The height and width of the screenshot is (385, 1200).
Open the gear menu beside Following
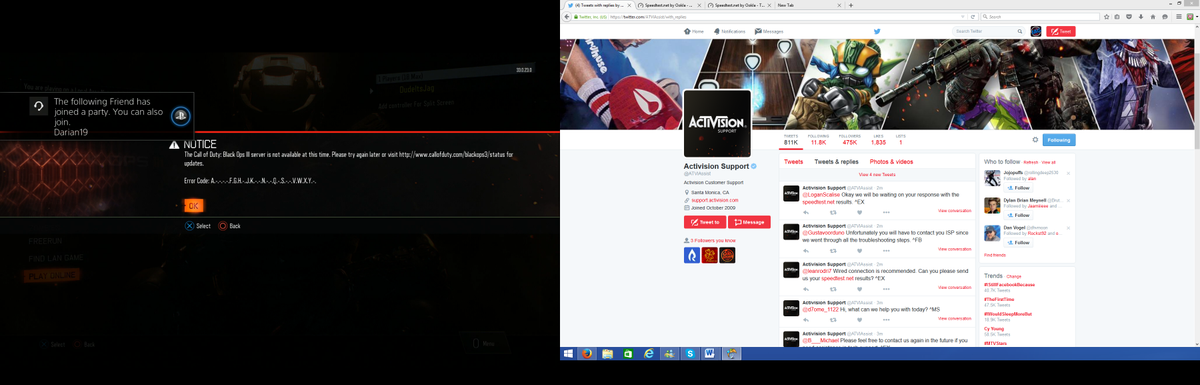(1034, 140)
